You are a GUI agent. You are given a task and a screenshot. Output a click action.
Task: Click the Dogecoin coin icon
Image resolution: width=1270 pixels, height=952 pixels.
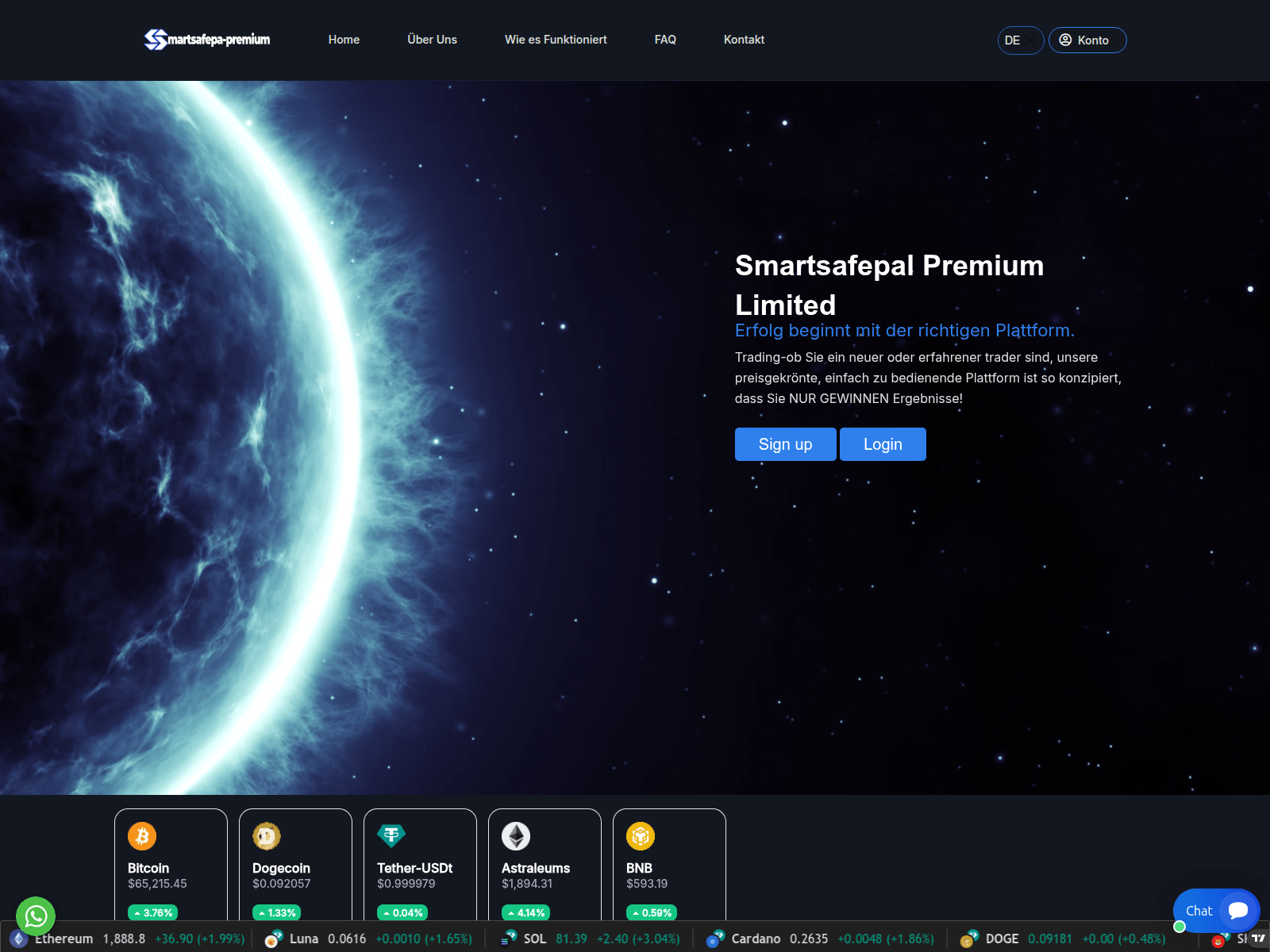267,836
